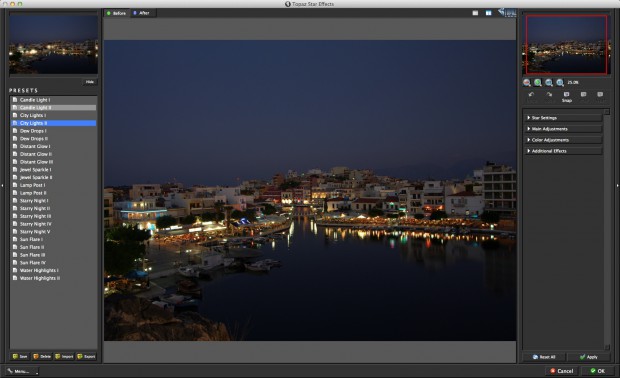Image resolution: width=620 pixels, height=378 pixels.
Task: Click the page icon of Candle Light I
Action: click(15, 100)
